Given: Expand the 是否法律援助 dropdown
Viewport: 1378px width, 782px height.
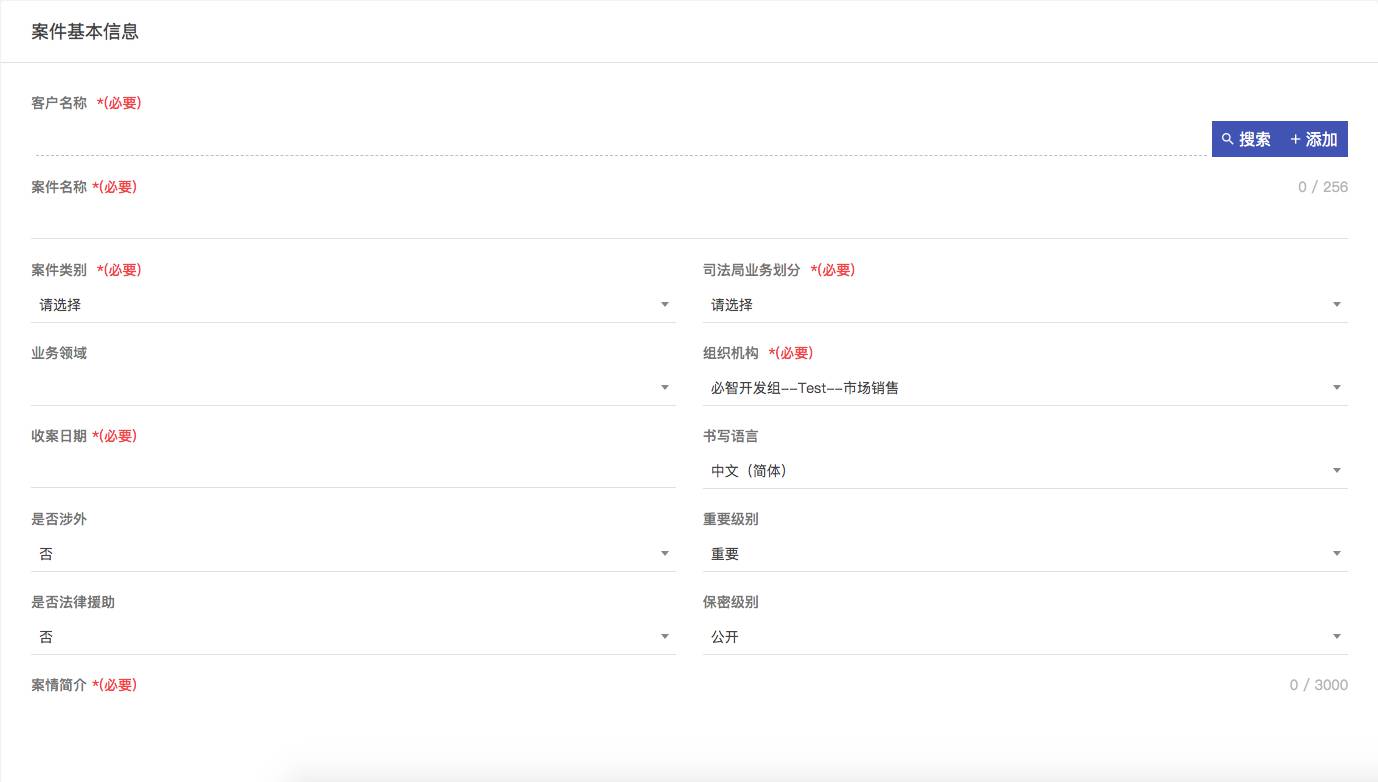Looking at the screenshot, I should 352,637.
